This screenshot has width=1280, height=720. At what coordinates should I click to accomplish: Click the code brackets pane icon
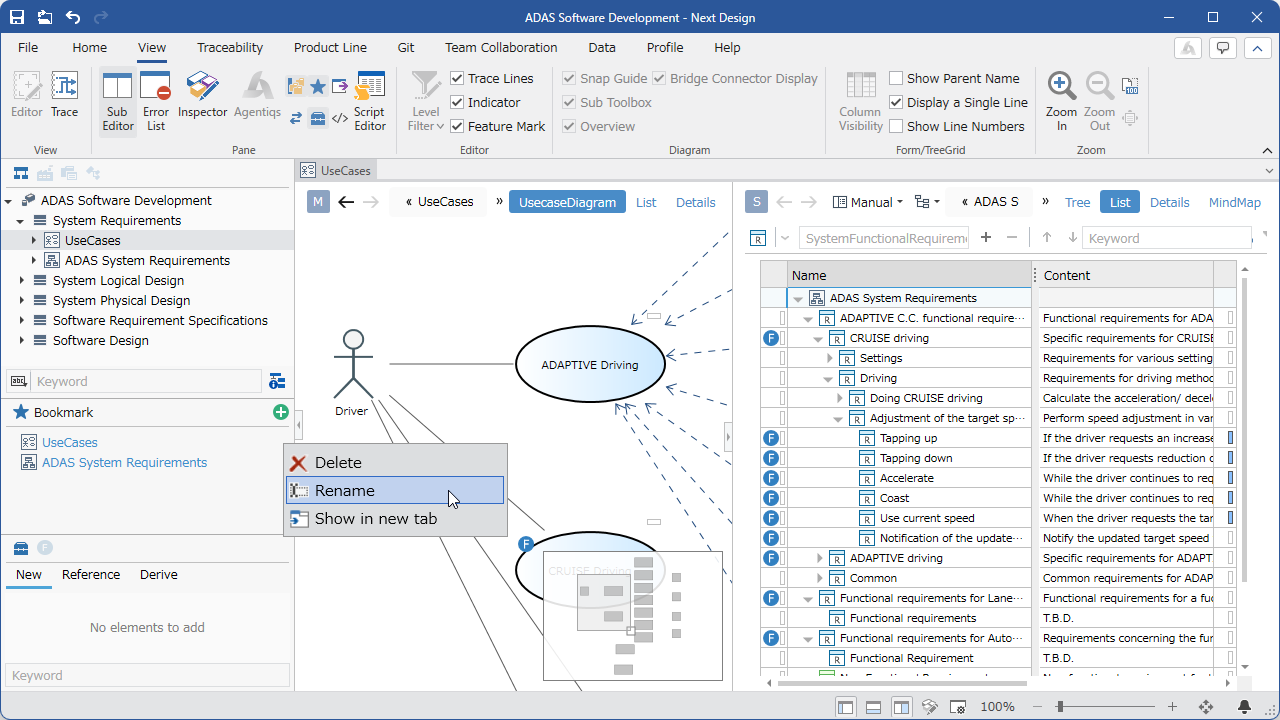tap(340, 118)
